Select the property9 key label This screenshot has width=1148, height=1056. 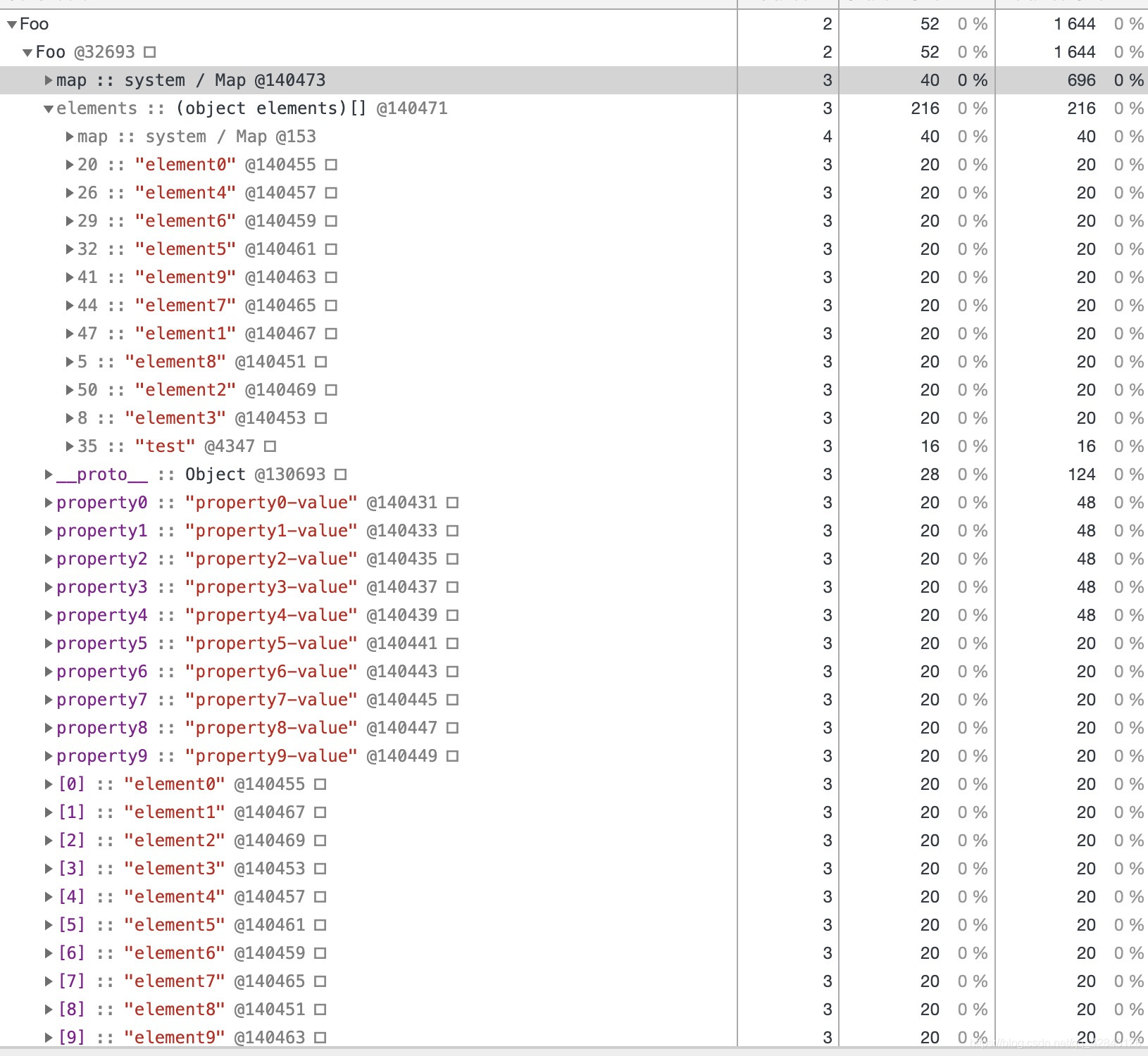102,756
